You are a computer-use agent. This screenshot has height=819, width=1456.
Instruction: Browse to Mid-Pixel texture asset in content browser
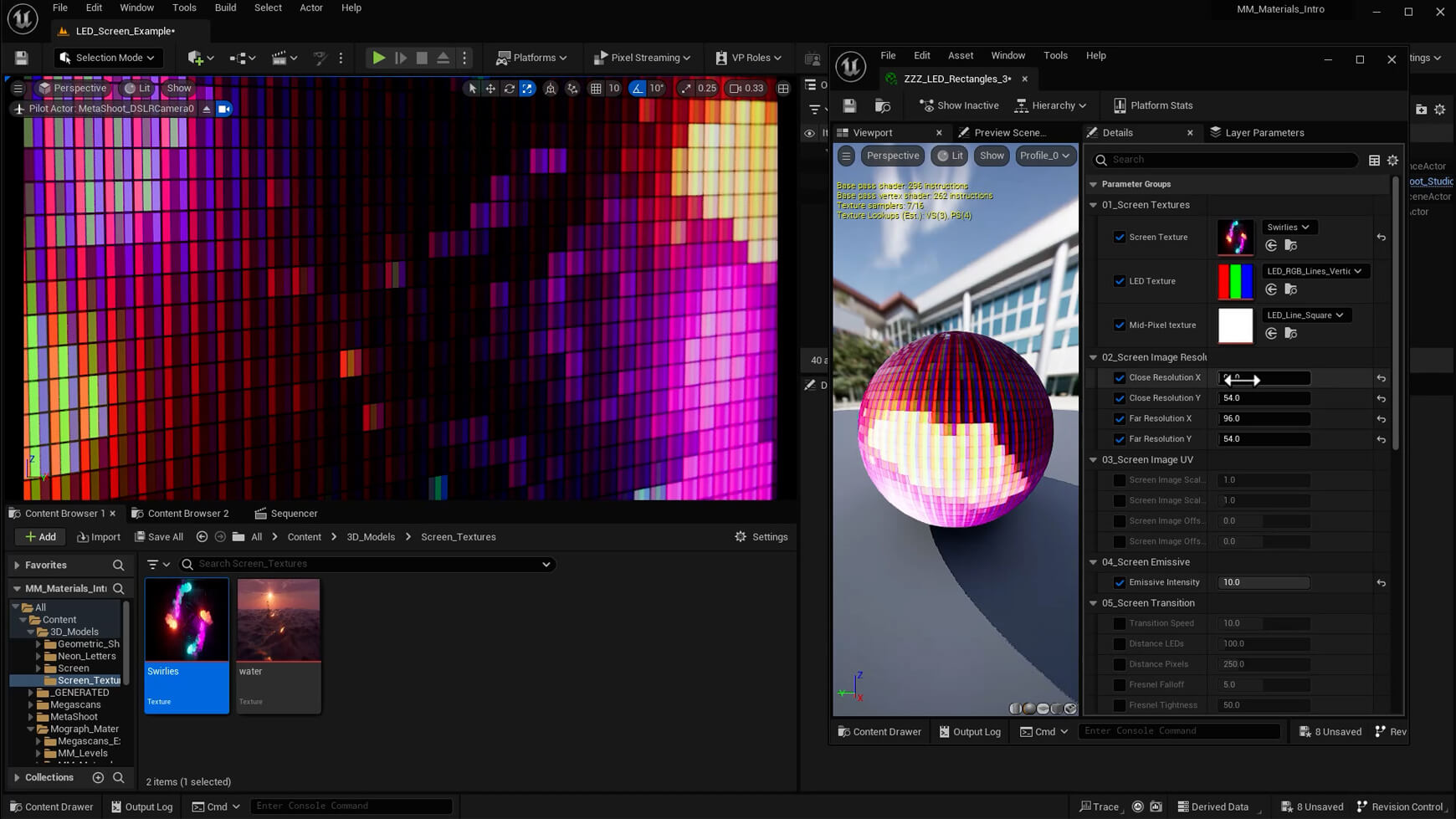1291,334
